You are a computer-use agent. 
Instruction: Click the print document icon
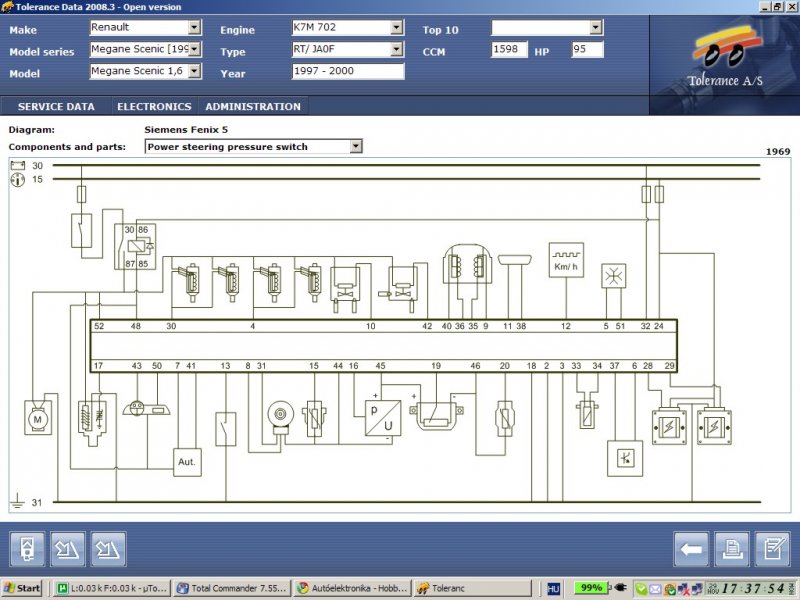[732, 549]
